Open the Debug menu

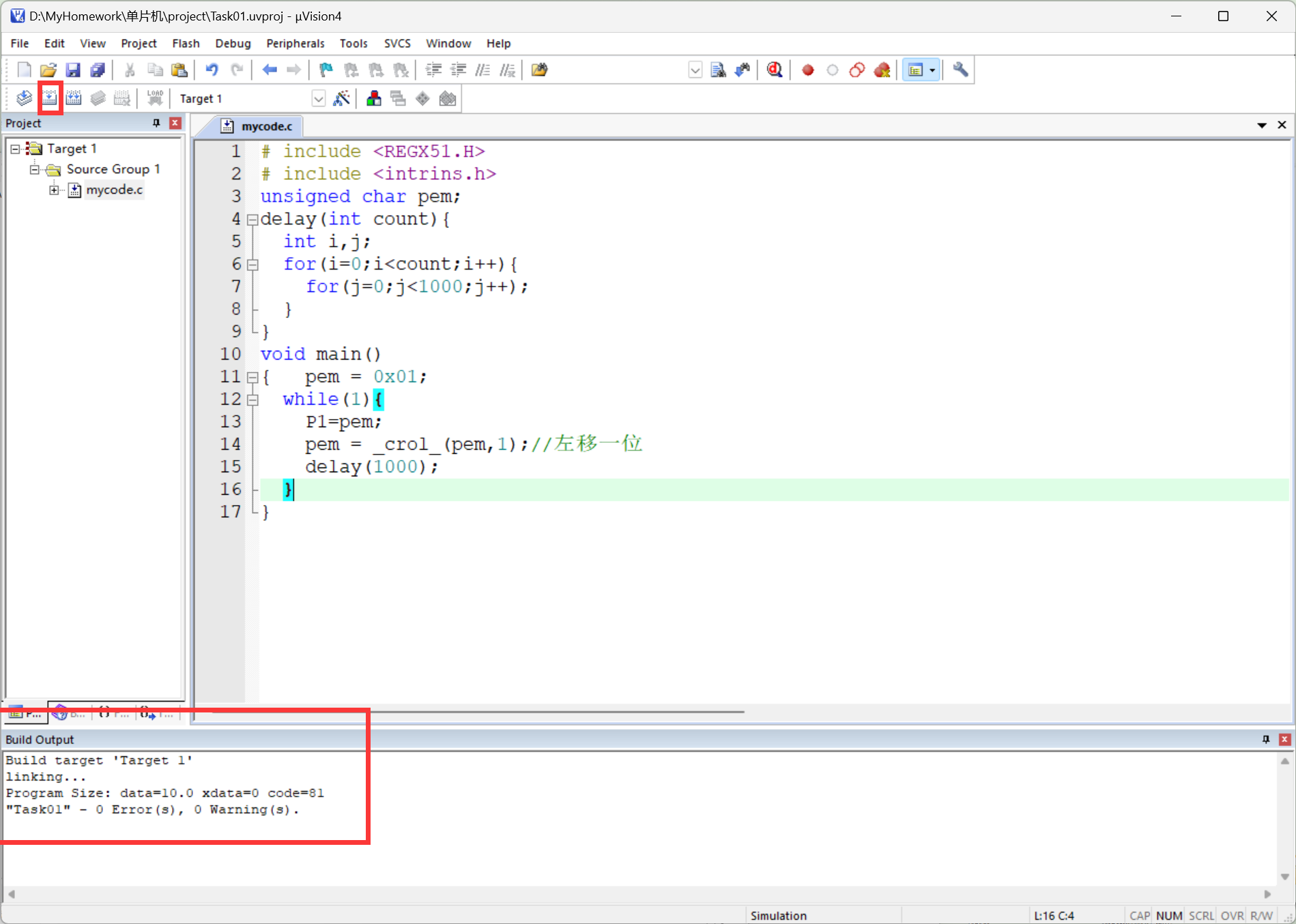point(233,43)
